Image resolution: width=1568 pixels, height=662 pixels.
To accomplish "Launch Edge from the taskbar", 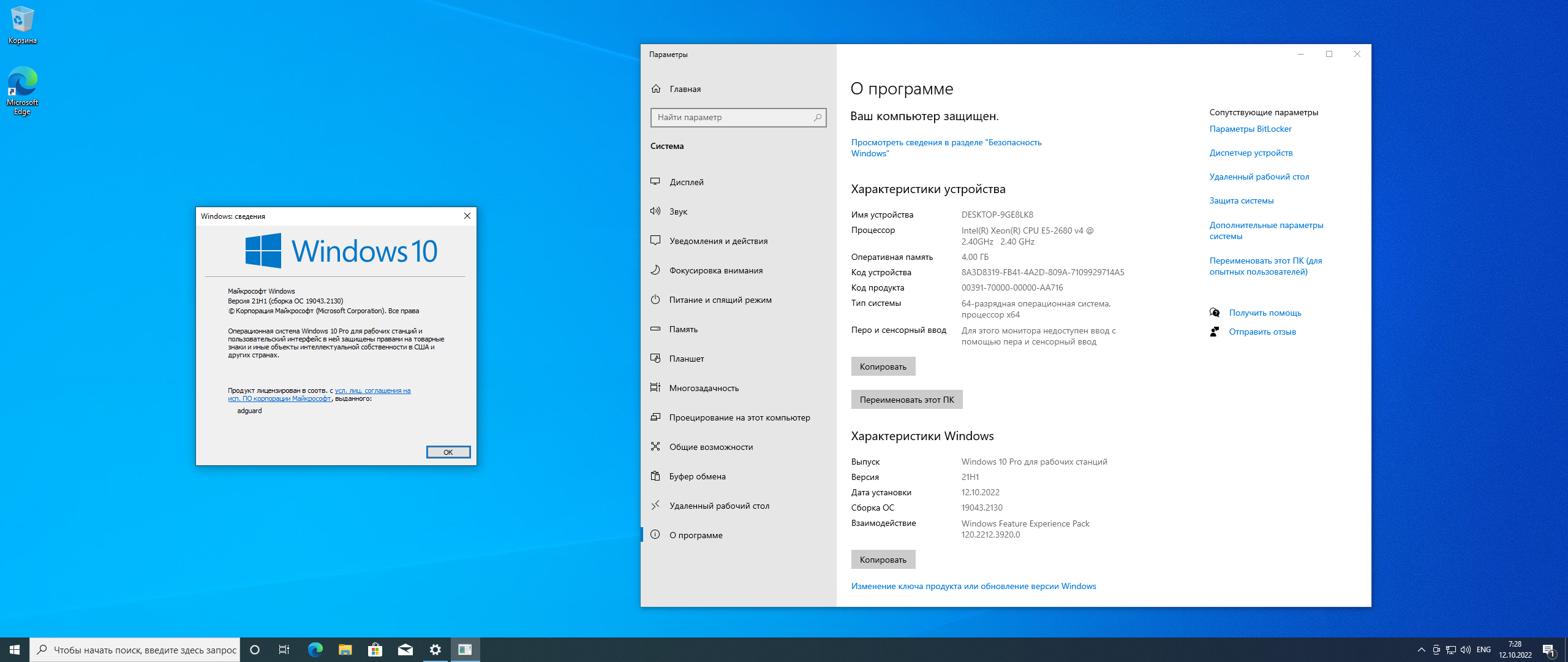I will [x=315, y=650].
